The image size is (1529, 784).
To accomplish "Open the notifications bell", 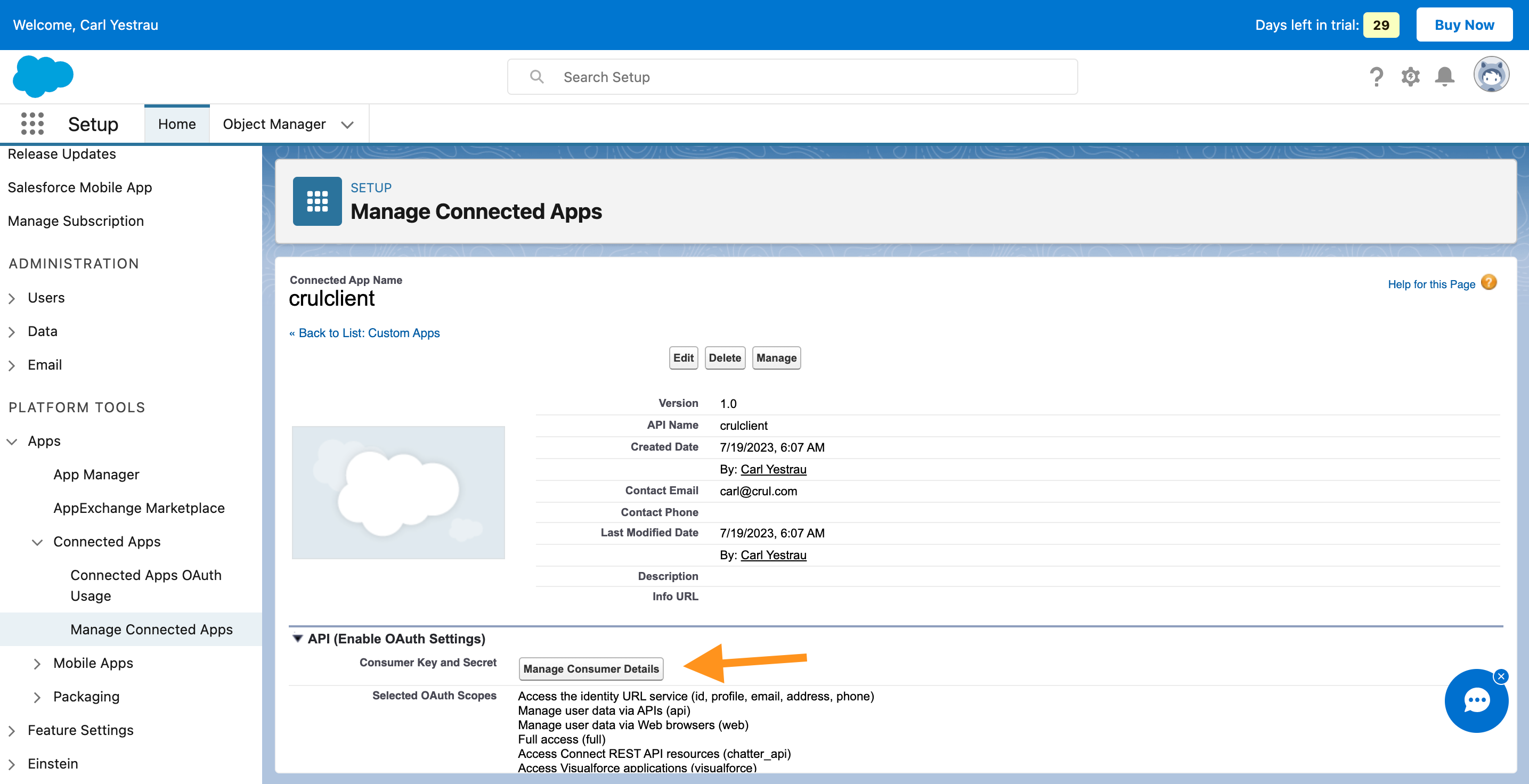I will tap(1444, 77).
